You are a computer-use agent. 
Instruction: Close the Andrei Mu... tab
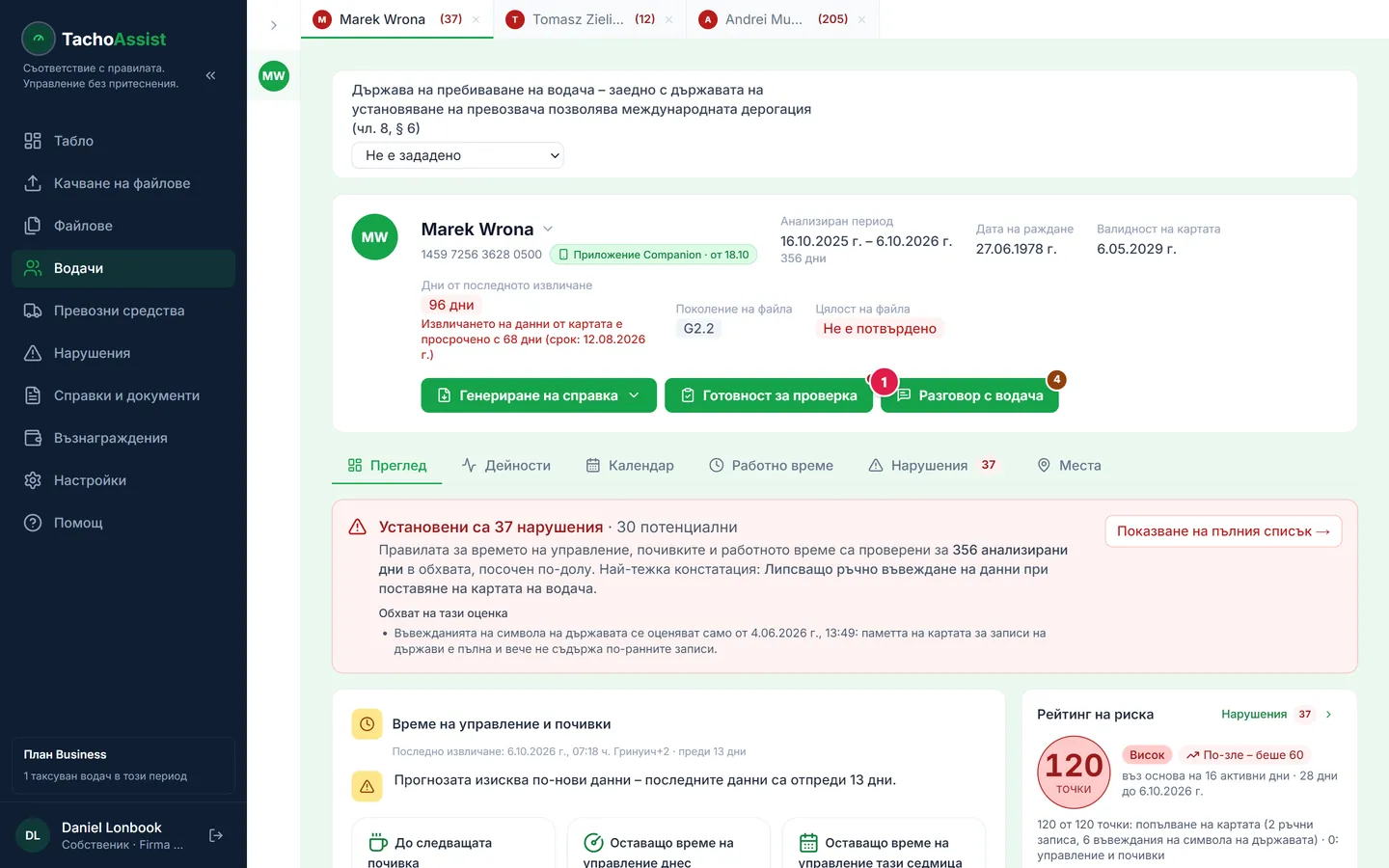pos(861,19)
